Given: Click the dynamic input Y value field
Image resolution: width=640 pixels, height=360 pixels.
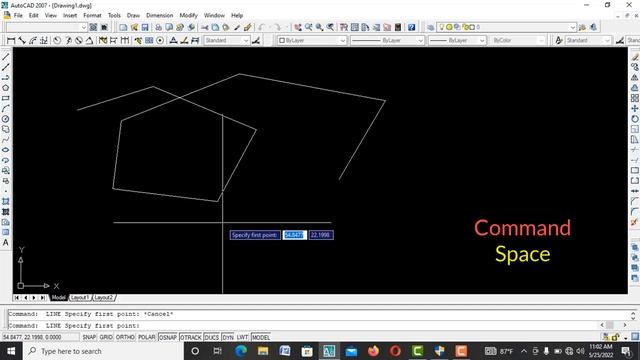Looking at the screenshot, I should 321,235.
